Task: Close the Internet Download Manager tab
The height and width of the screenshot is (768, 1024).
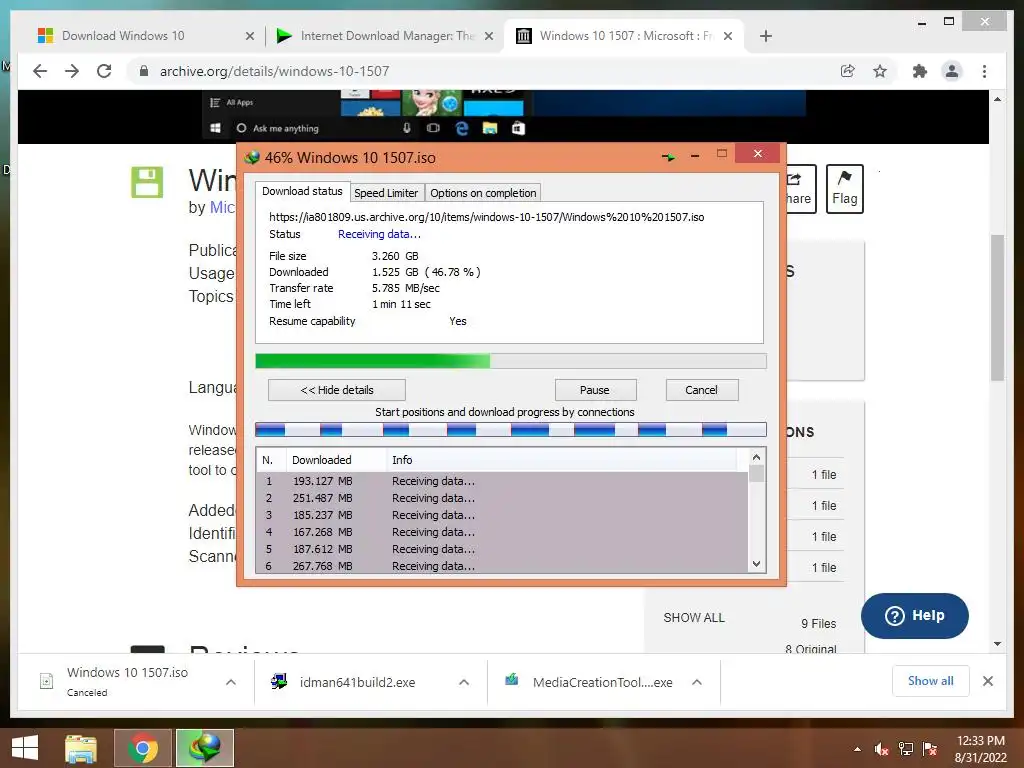Action: (x=488, y=37)
